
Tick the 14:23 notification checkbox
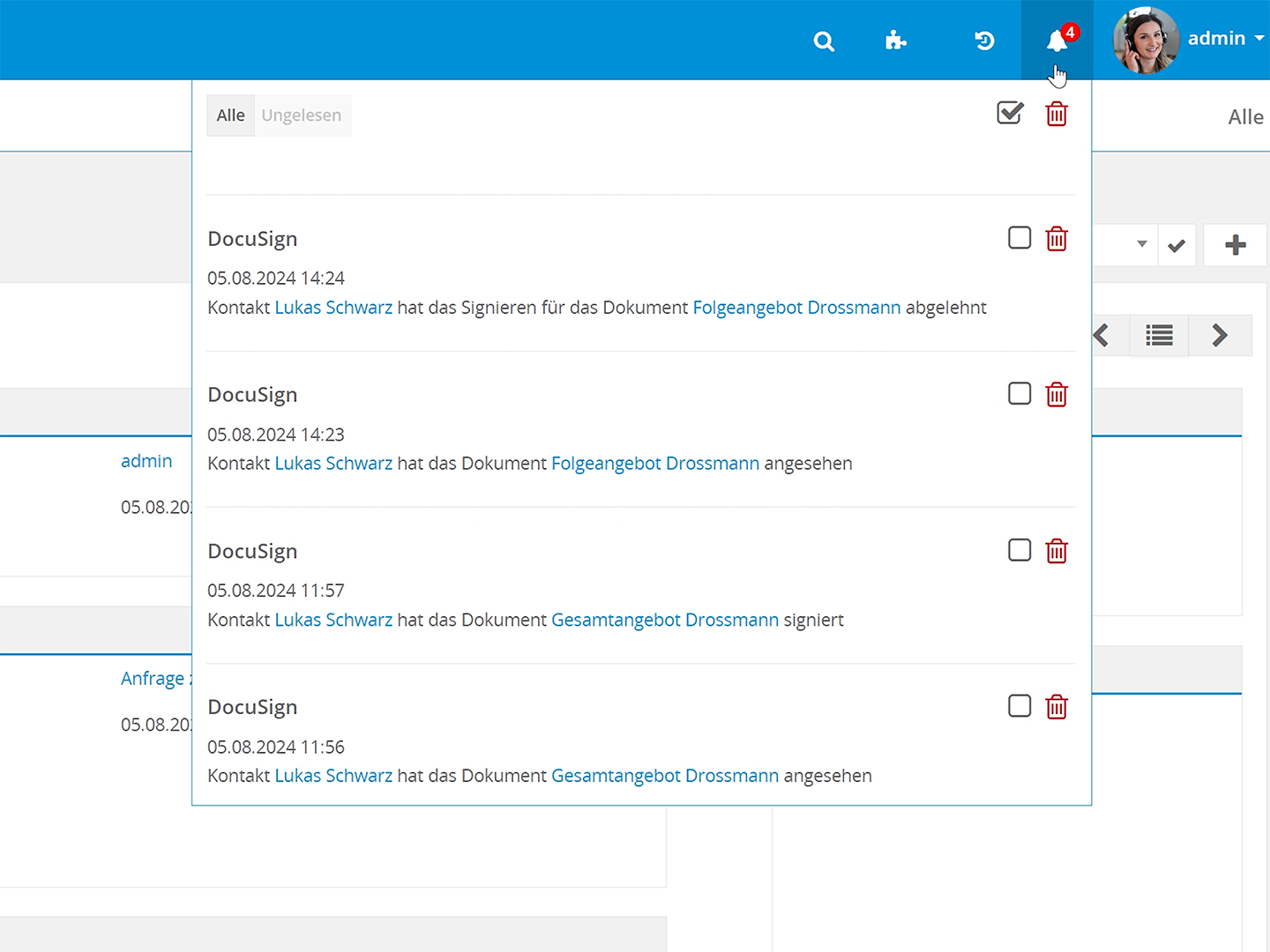coord(1020,394)
